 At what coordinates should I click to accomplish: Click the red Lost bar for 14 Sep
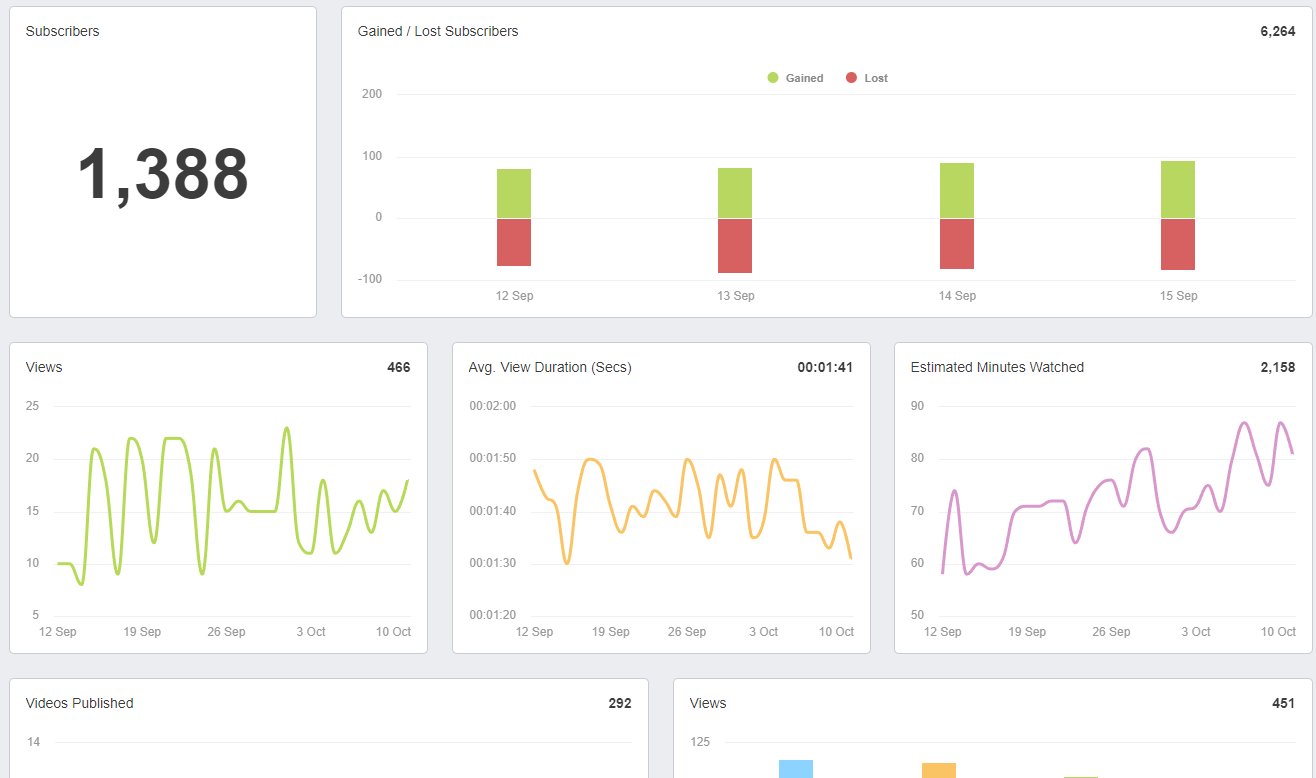pyautogui.click(x=957, y=244)
